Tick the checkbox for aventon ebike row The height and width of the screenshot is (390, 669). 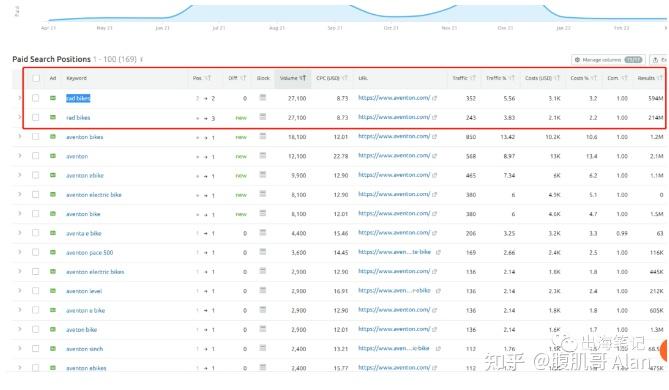36,175
